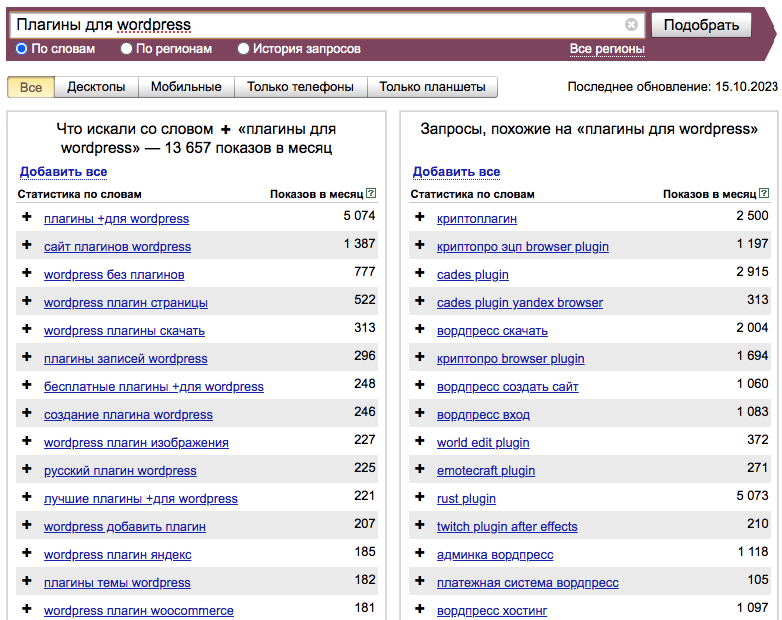Add 'wordpress добавить плагин' with its plus icon
The image size is (782, 620).
27,524
